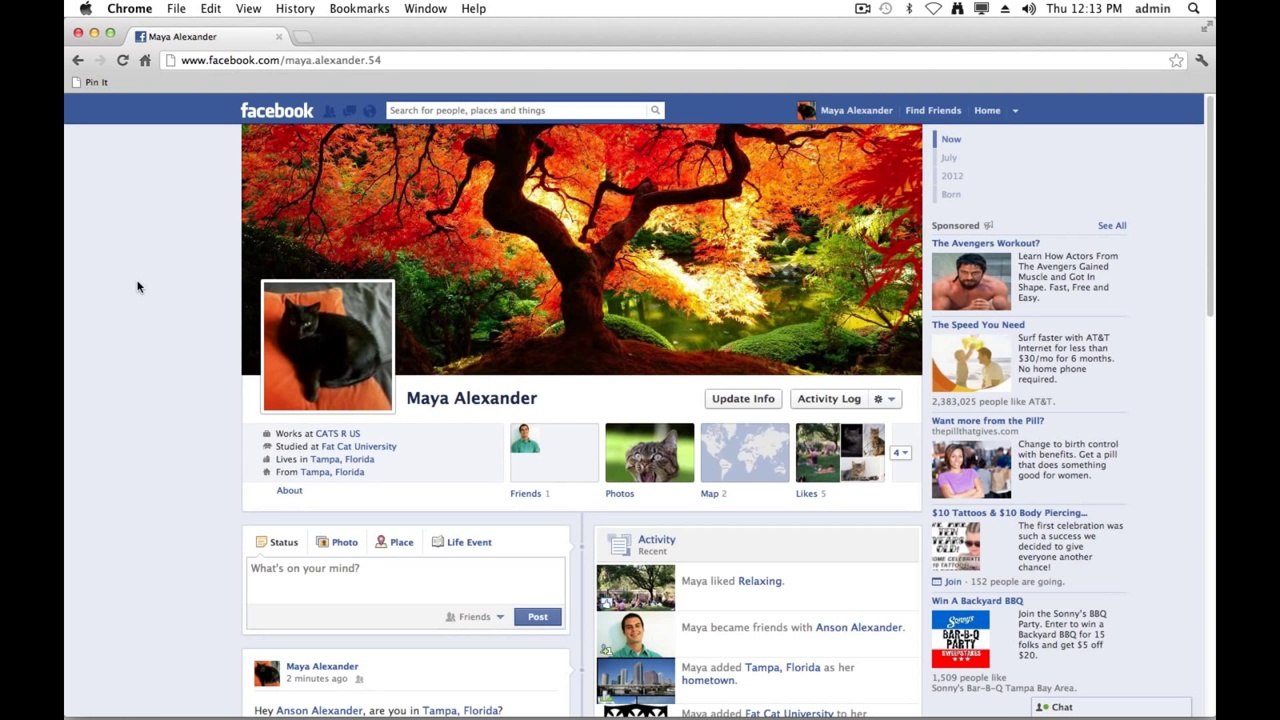Open friend requests icon in Facebook header
Screen dimensions: 1280x720
(329, 111)
